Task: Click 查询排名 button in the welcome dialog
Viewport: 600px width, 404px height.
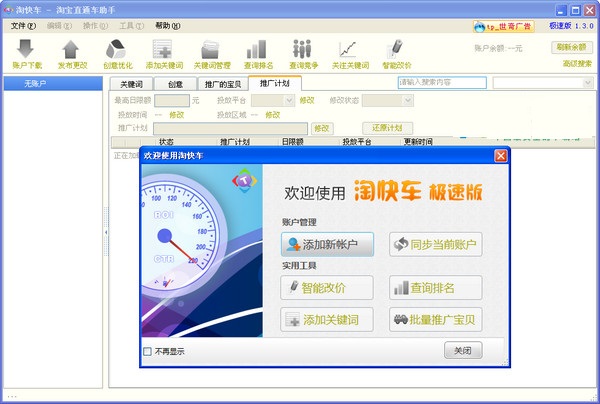Action: coord(436,287)
